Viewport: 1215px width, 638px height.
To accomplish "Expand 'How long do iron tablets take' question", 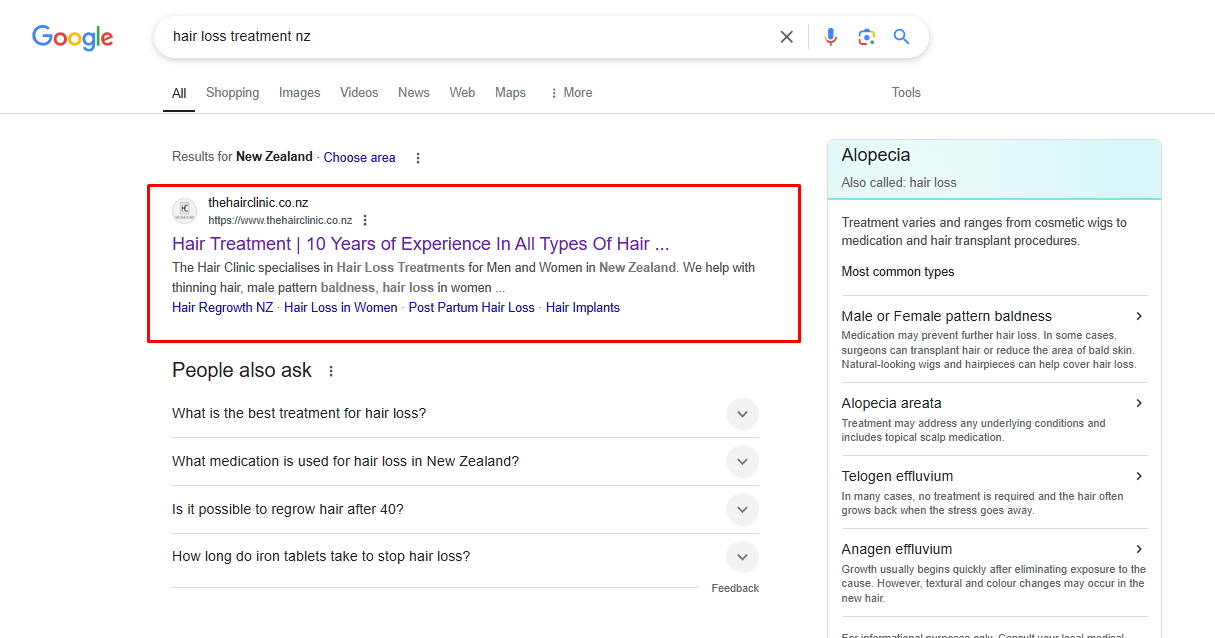I will point(465,557).
